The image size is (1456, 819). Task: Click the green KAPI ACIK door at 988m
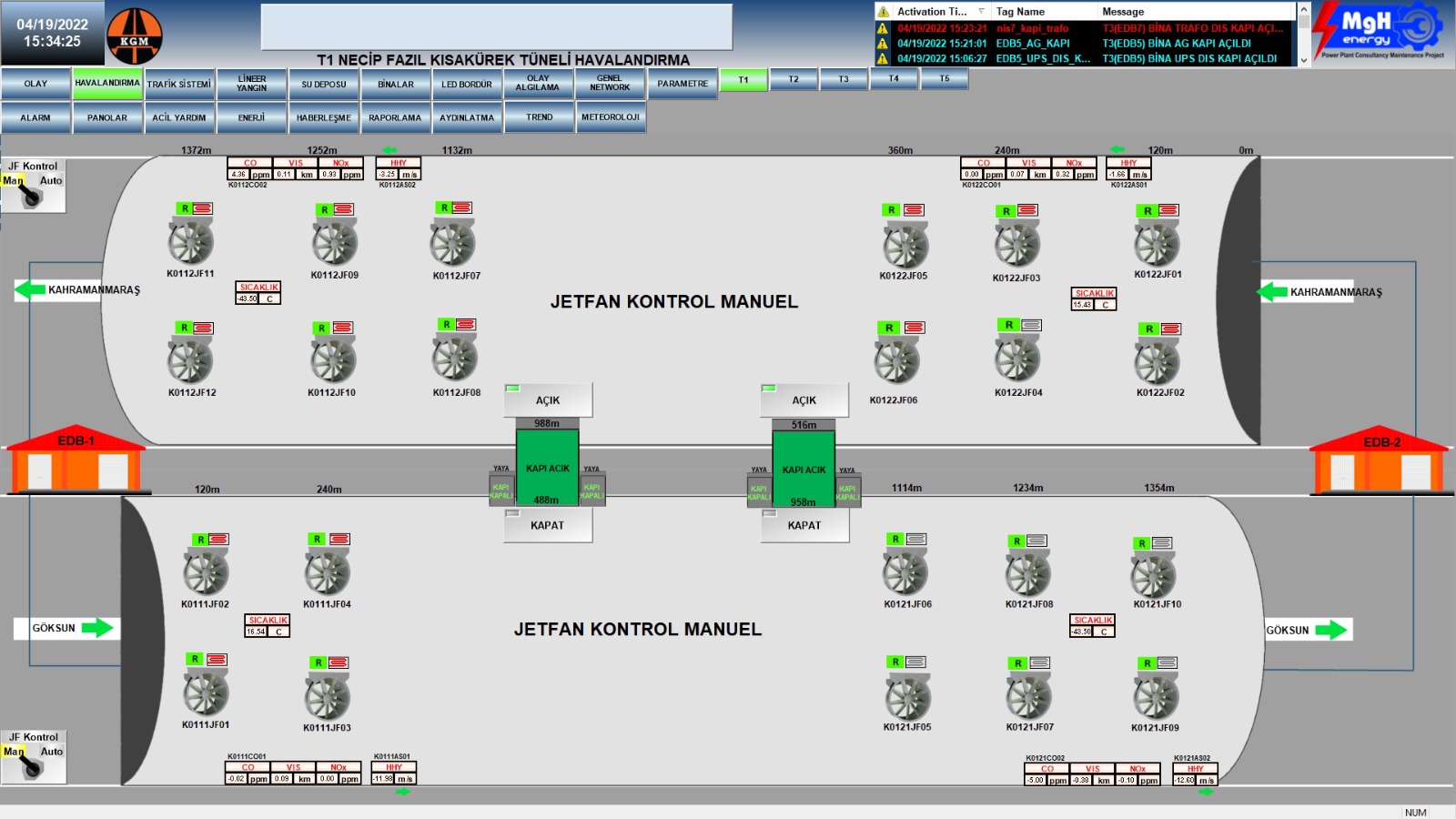(547, 468)
